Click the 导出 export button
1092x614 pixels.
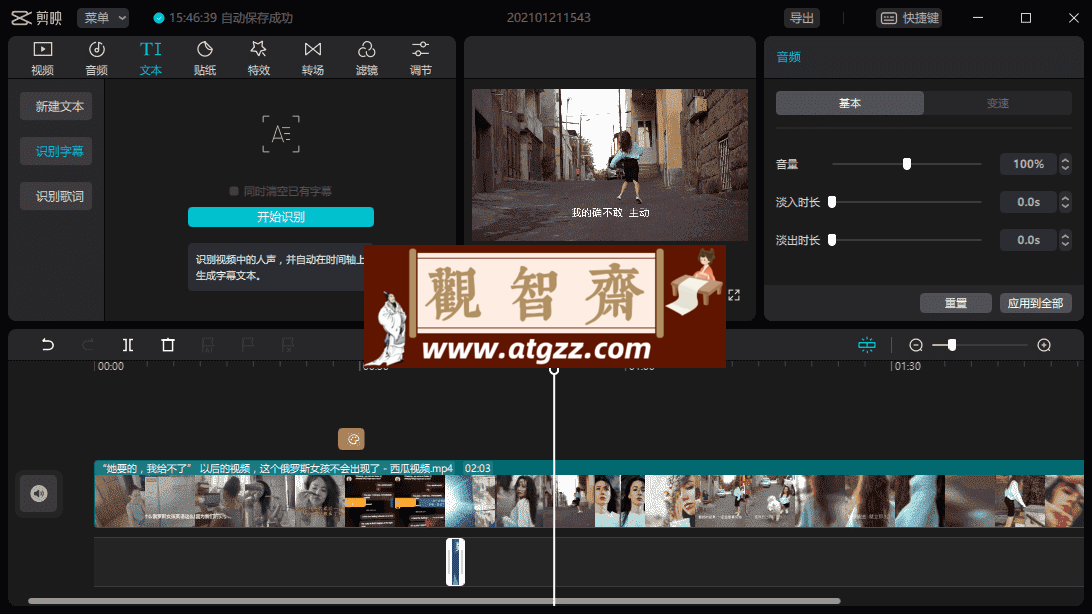[802, 17]
